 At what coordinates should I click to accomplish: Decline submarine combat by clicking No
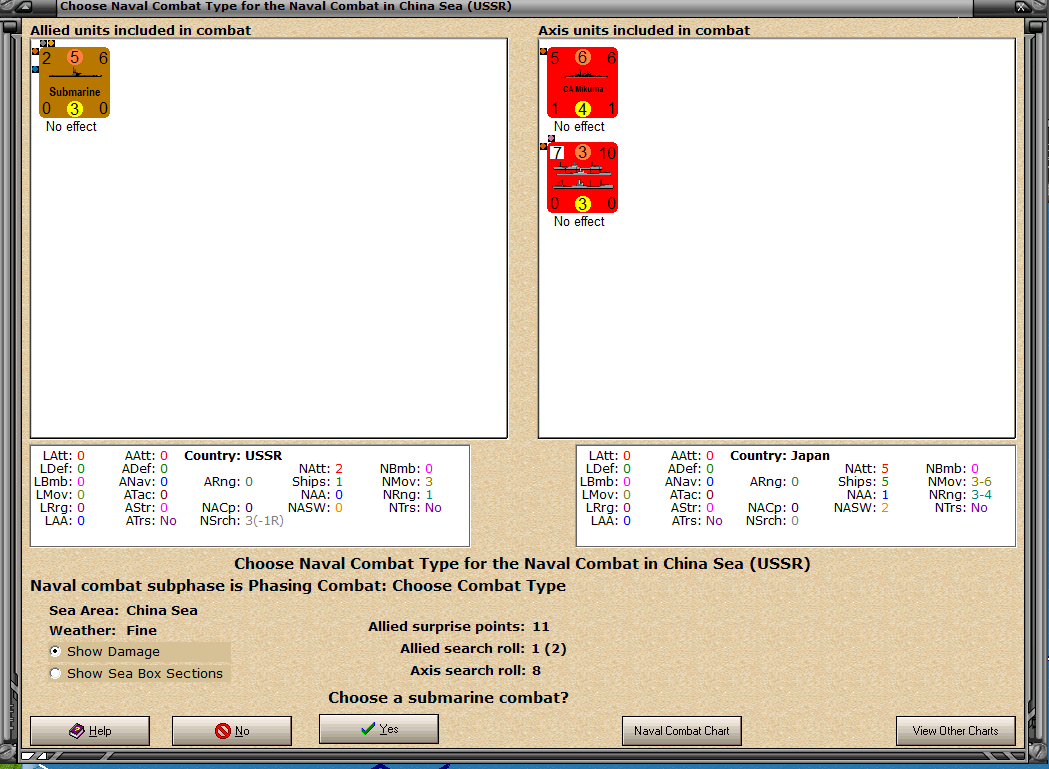click(231, 731)
